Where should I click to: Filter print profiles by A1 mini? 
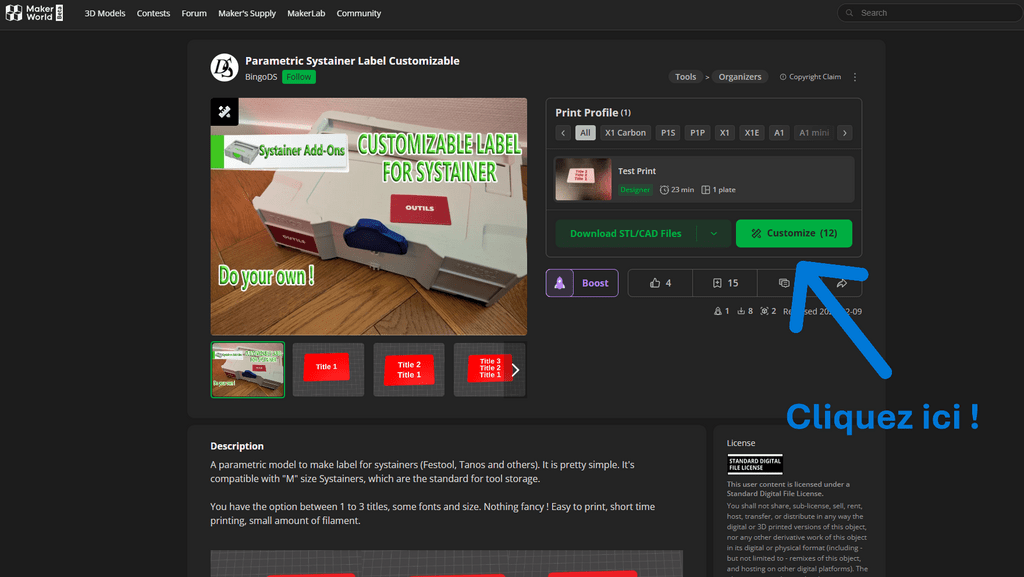(x=814, y=133)
